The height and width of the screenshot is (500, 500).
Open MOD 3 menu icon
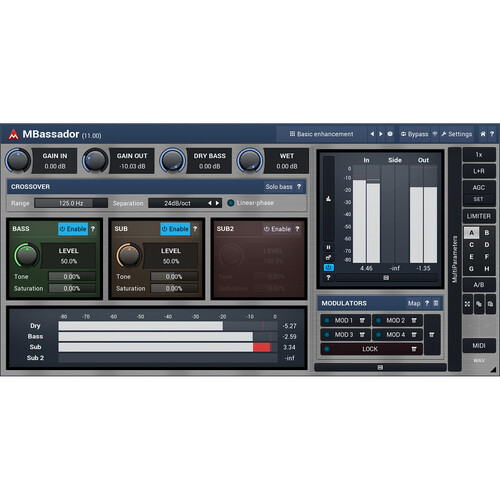tap(362, 334)
